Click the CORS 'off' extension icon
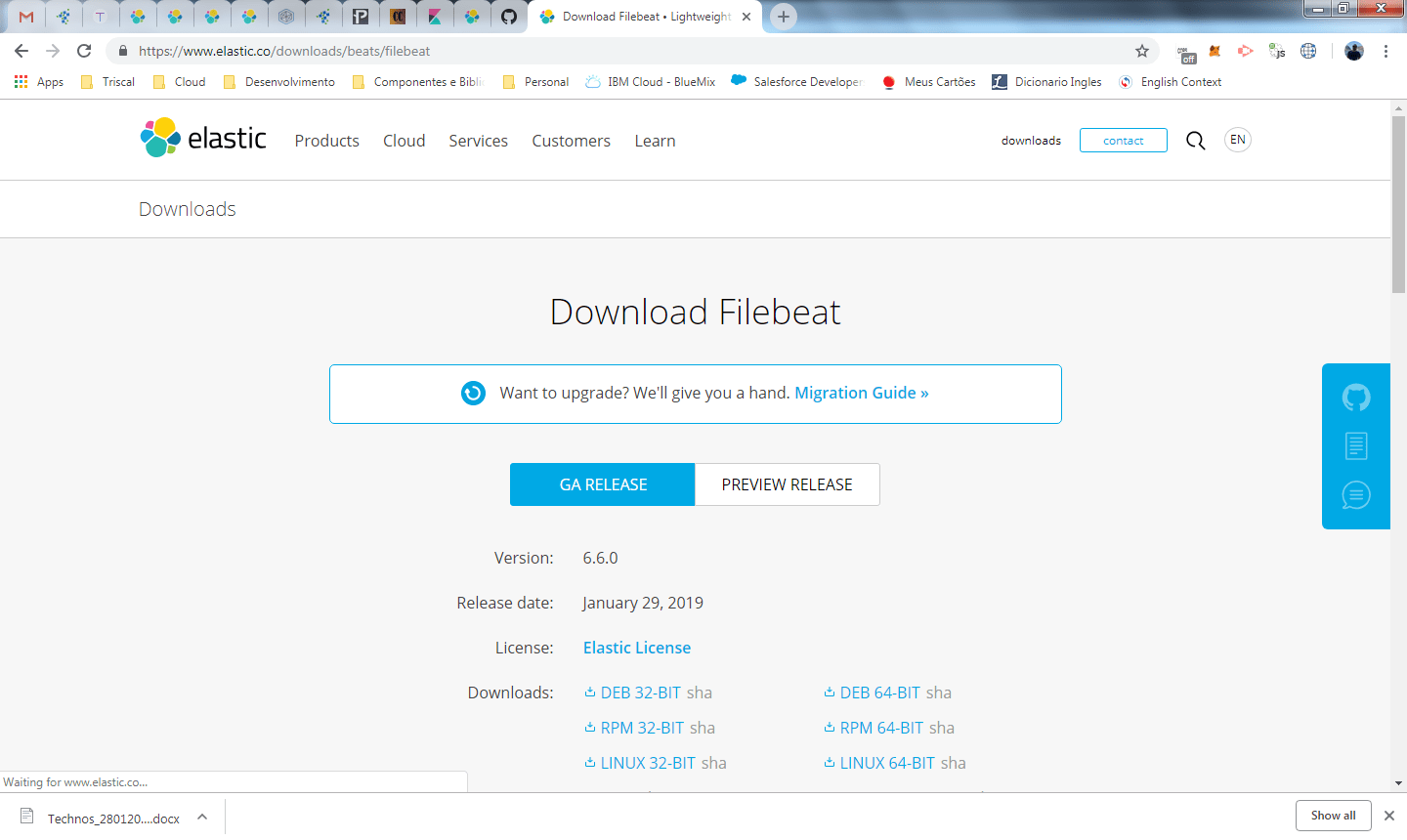The image size is (1407, 840). tap(1186, 53)
